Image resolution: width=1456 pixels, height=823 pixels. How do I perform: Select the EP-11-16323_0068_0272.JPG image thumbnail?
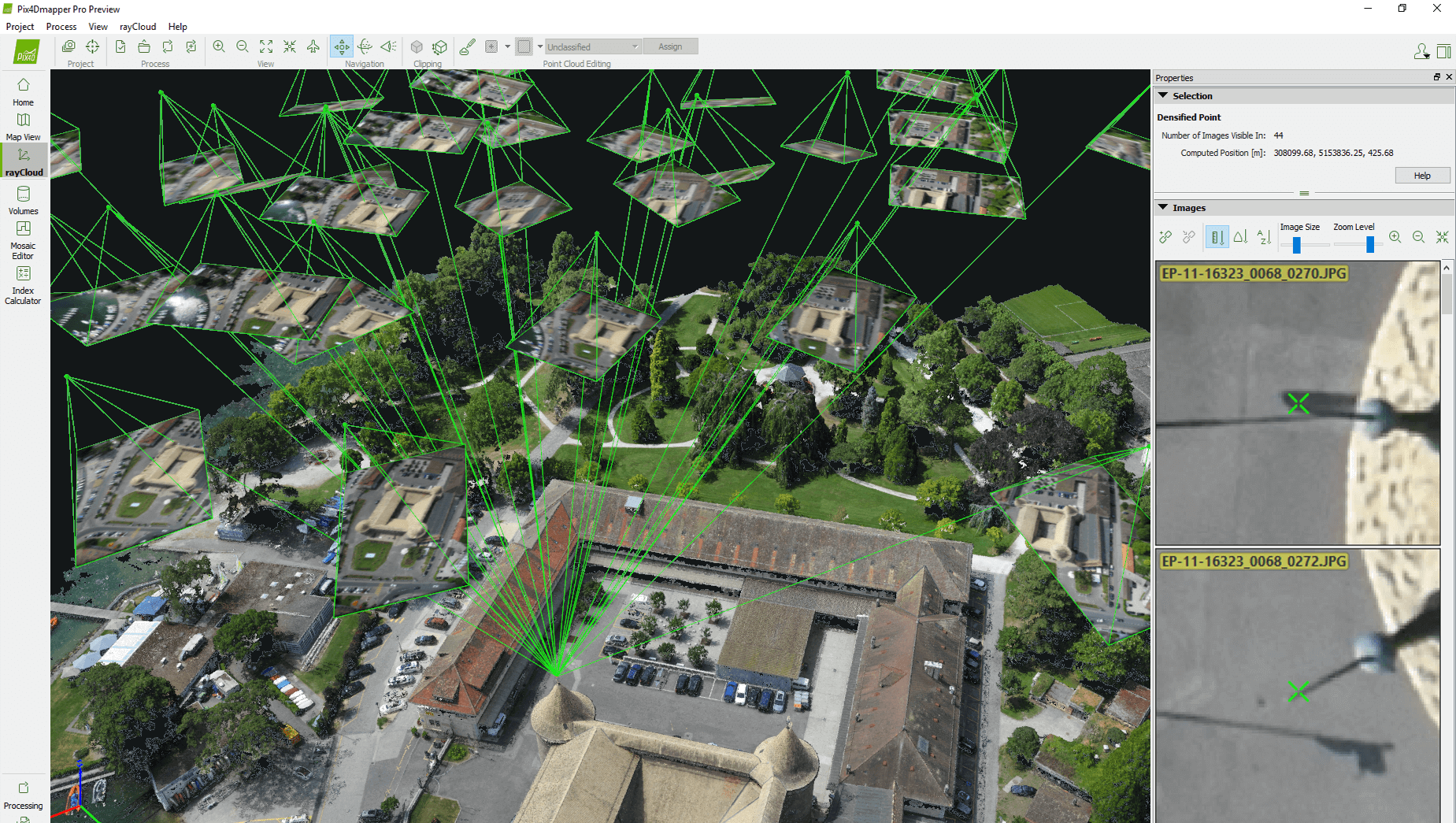pyautogui.click(x=1295, y=685)
